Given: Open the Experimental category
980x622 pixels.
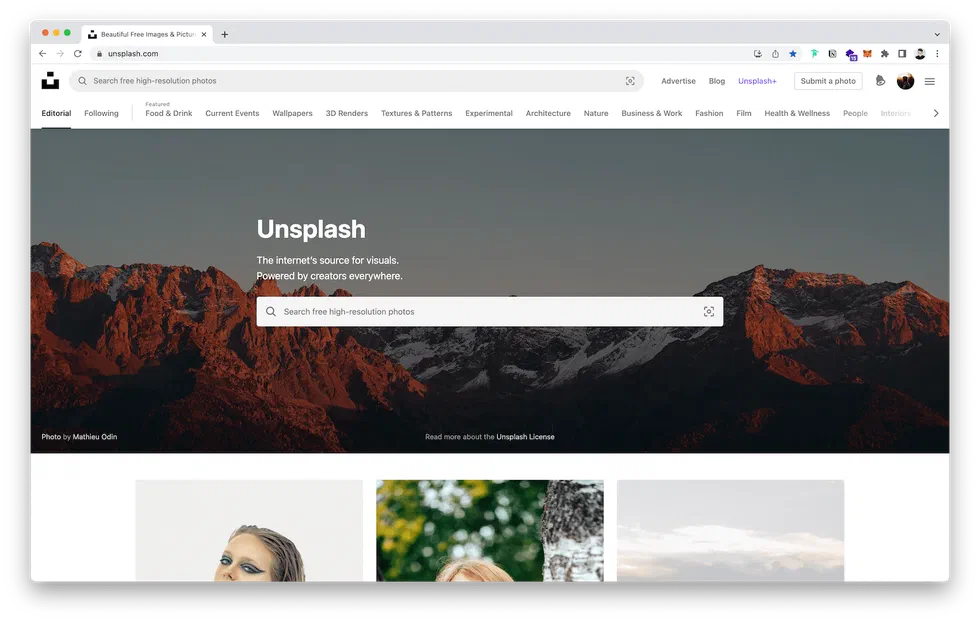Looking at the screenshot, I should pos(489,113).
